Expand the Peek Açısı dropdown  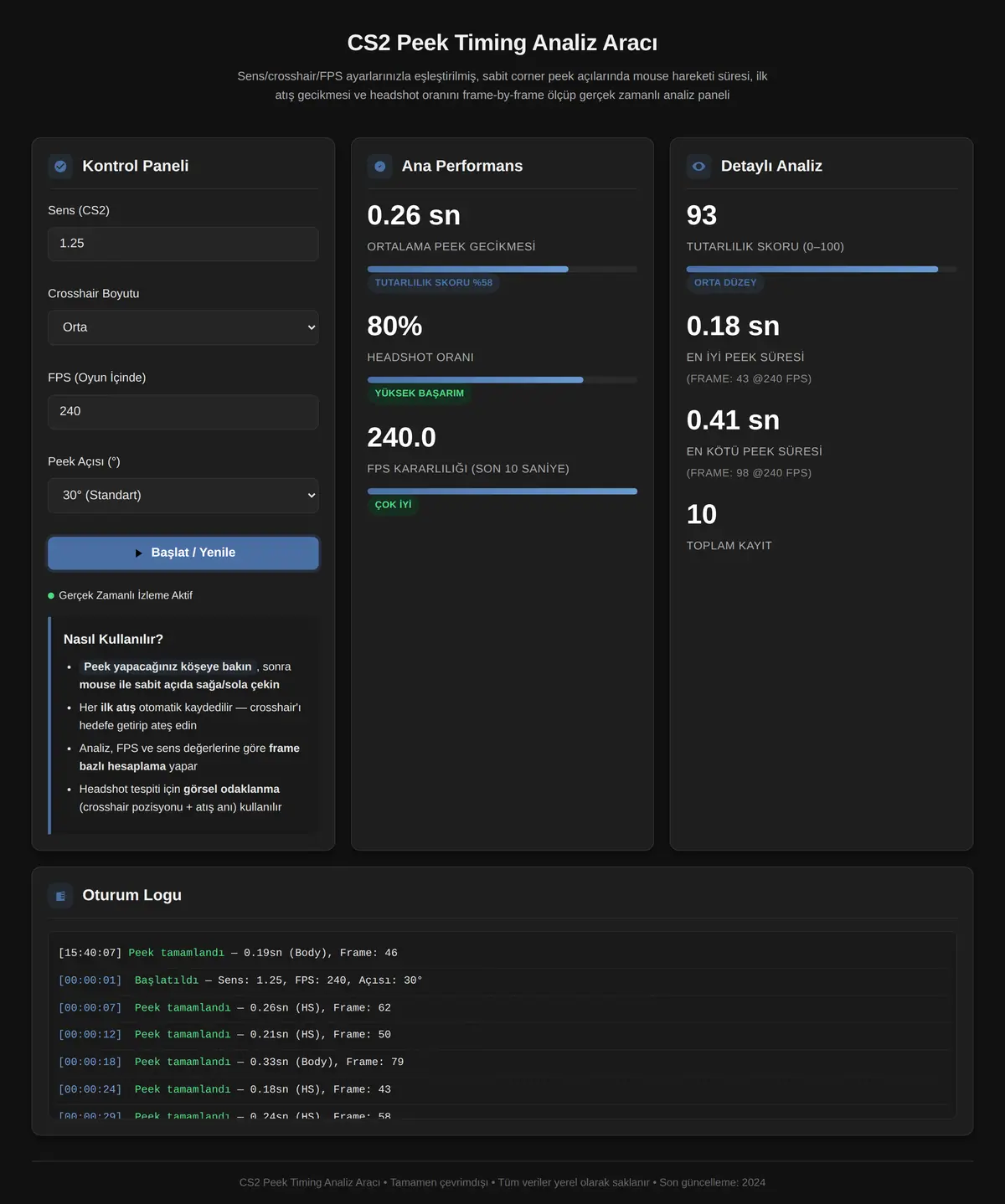pos(183,496)
